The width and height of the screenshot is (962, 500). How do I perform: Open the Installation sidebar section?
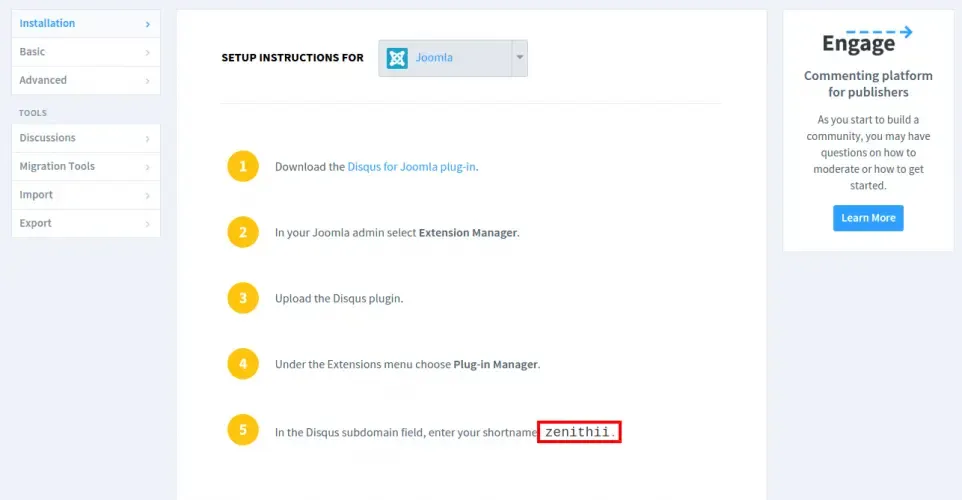click(x=86, y=23)
